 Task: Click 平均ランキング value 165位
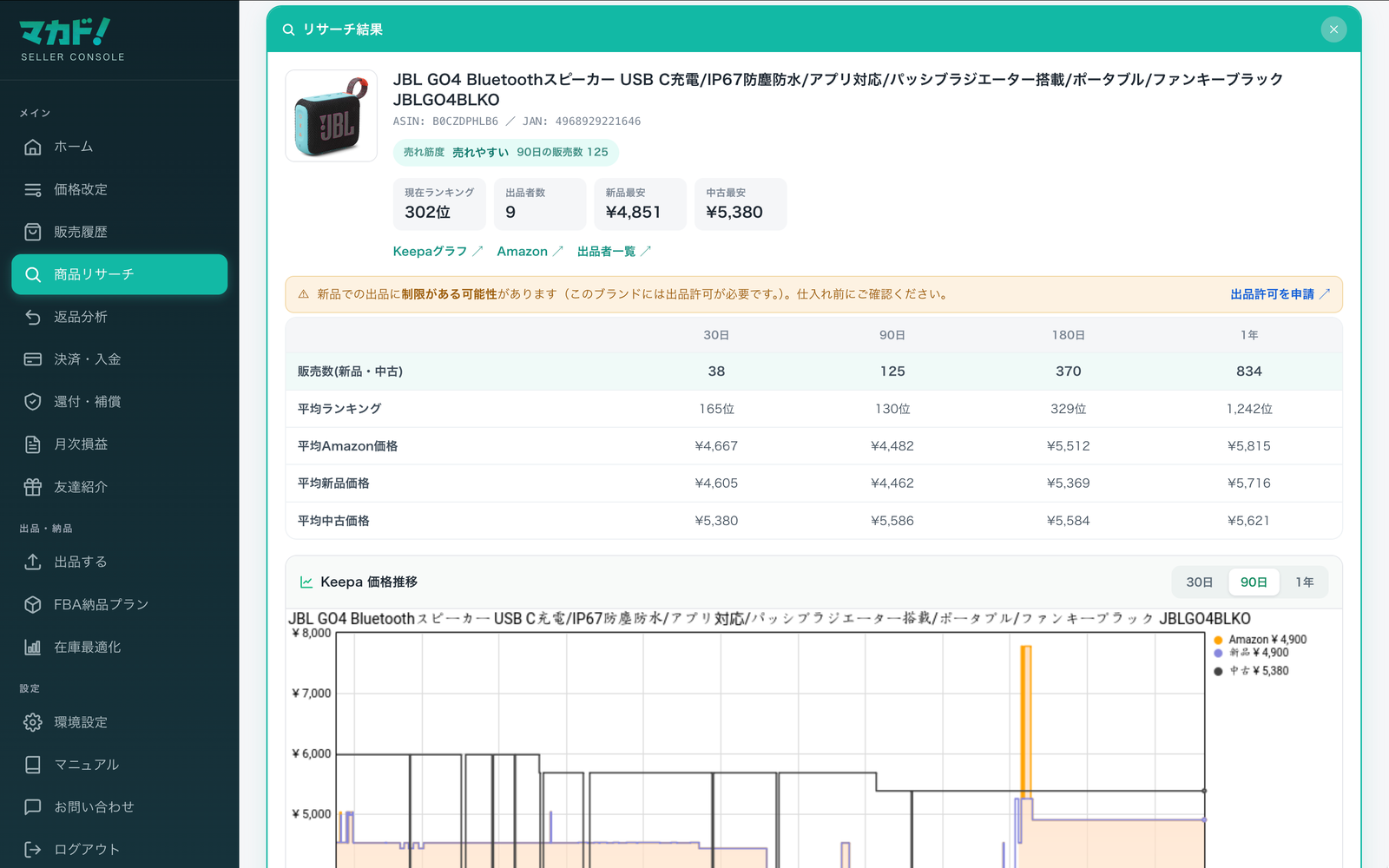point(716,409)
